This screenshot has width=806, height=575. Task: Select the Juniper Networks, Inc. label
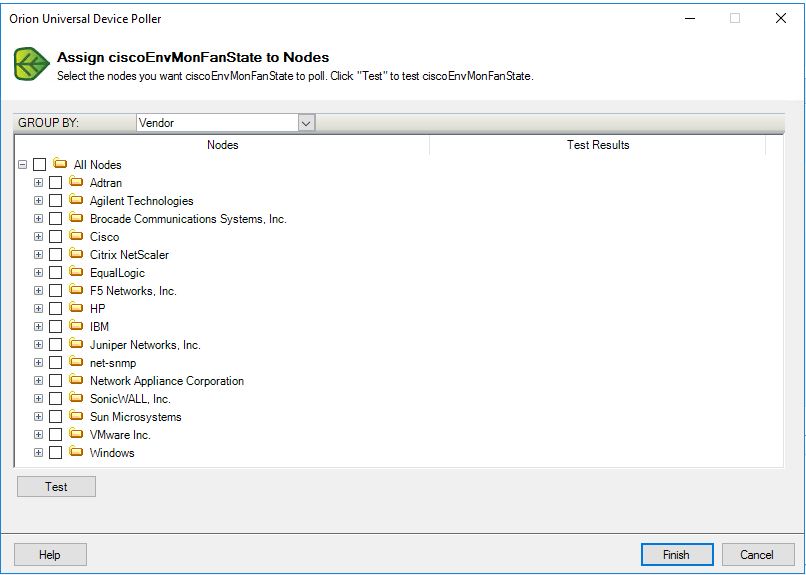[145, 345]
